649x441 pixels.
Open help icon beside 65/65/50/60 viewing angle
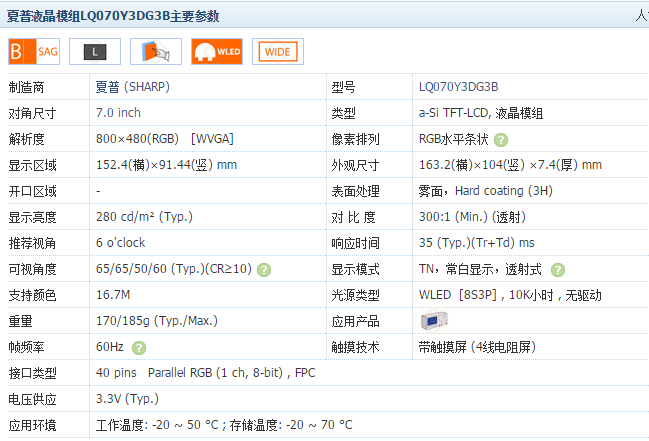tap(264, 270)
